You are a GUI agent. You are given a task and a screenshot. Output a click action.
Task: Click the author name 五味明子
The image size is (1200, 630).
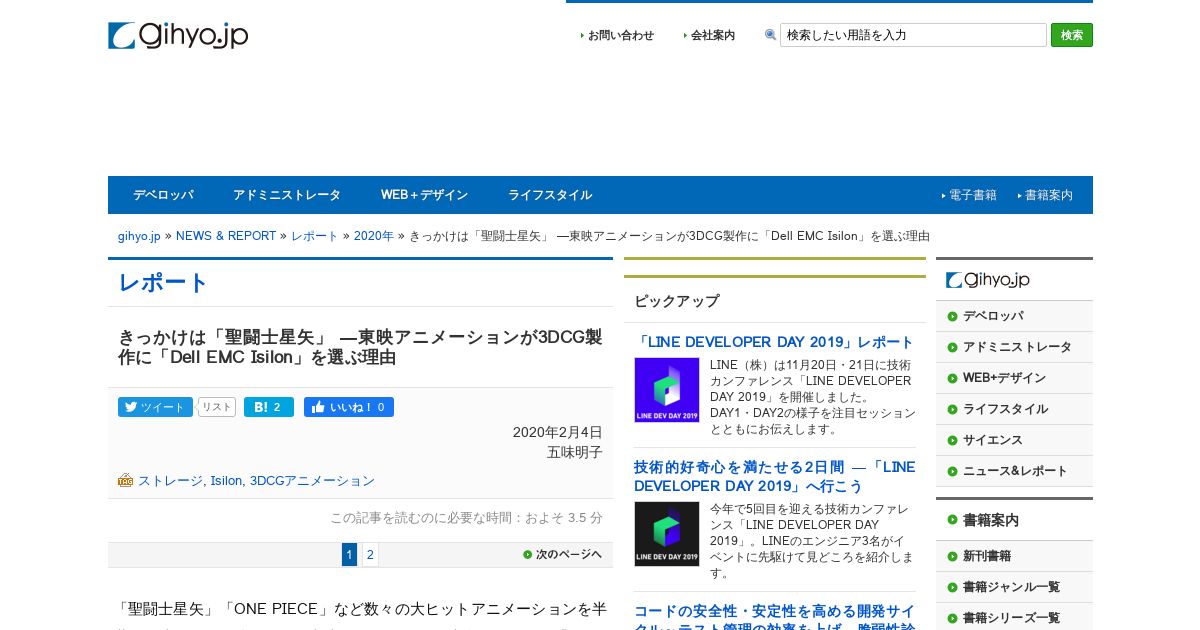point(575,452)
